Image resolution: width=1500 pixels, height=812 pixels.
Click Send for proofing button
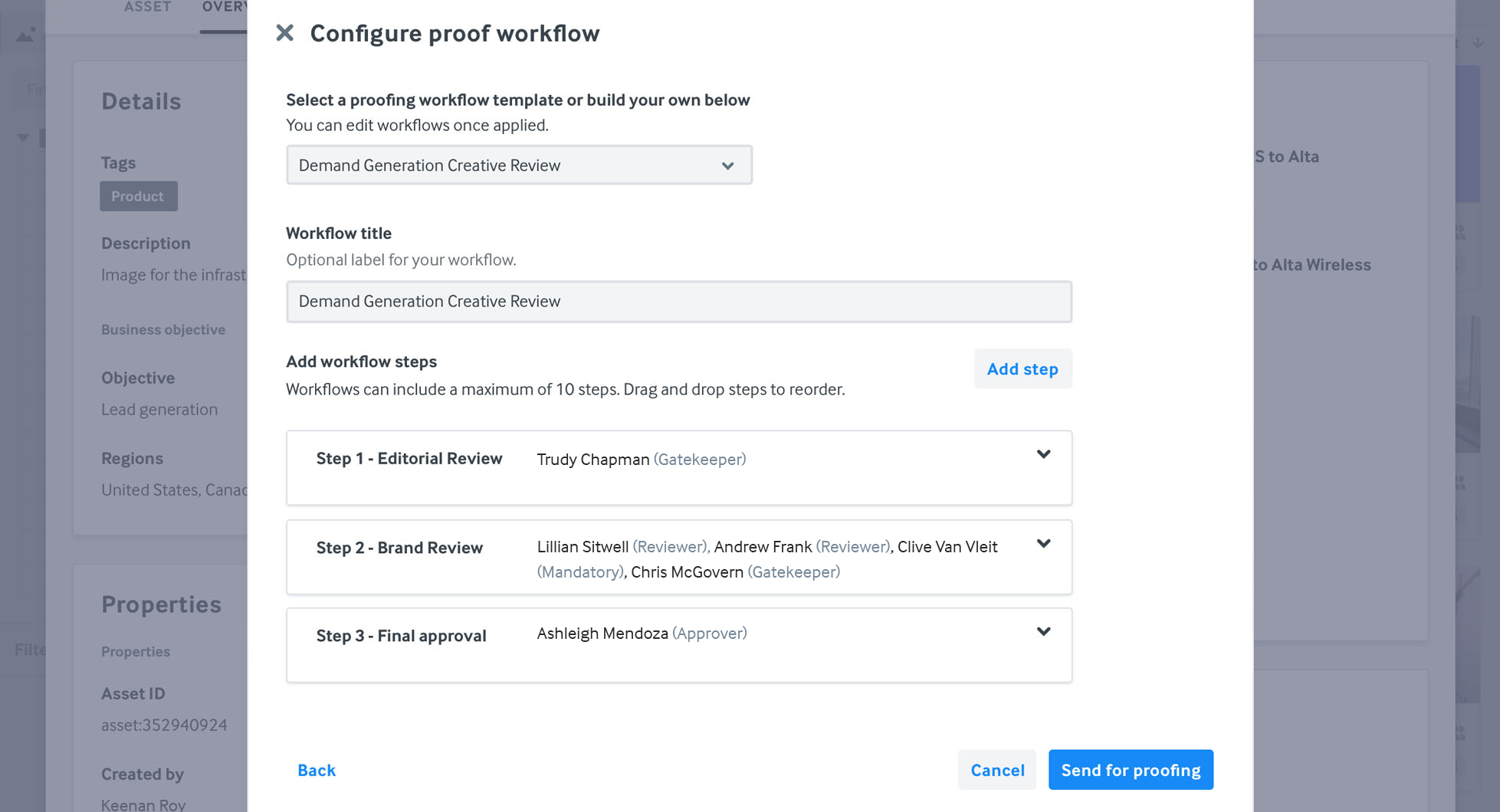click(1131, 770)
